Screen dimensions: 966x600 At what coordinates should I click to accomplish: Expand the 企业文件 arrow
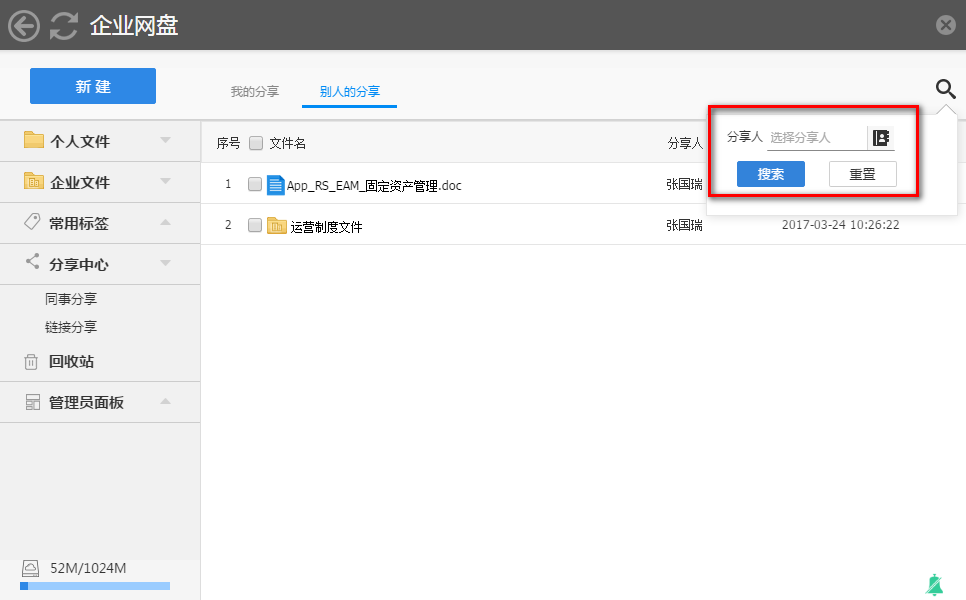coord(165,182)
